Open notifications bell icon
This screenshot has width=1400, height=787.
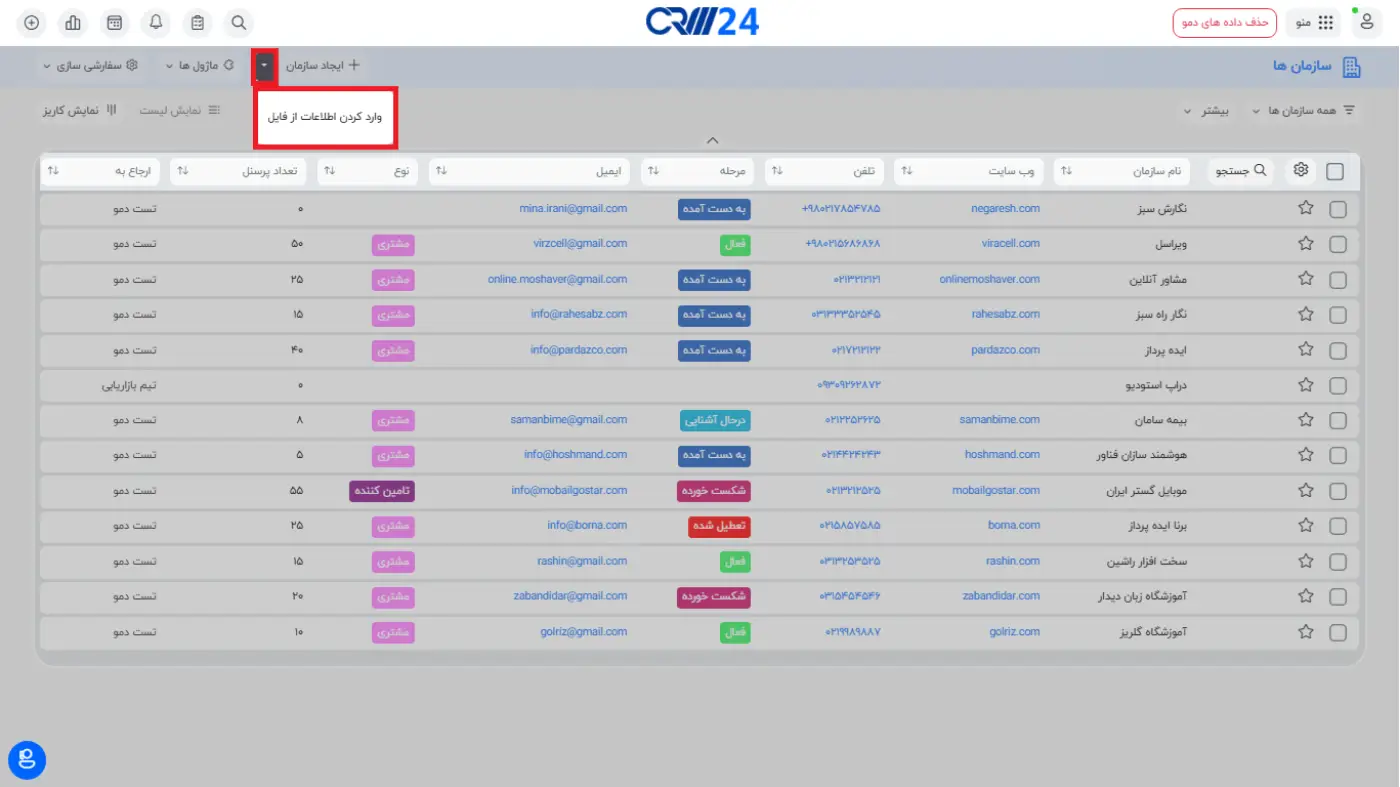tap(156, 22)
